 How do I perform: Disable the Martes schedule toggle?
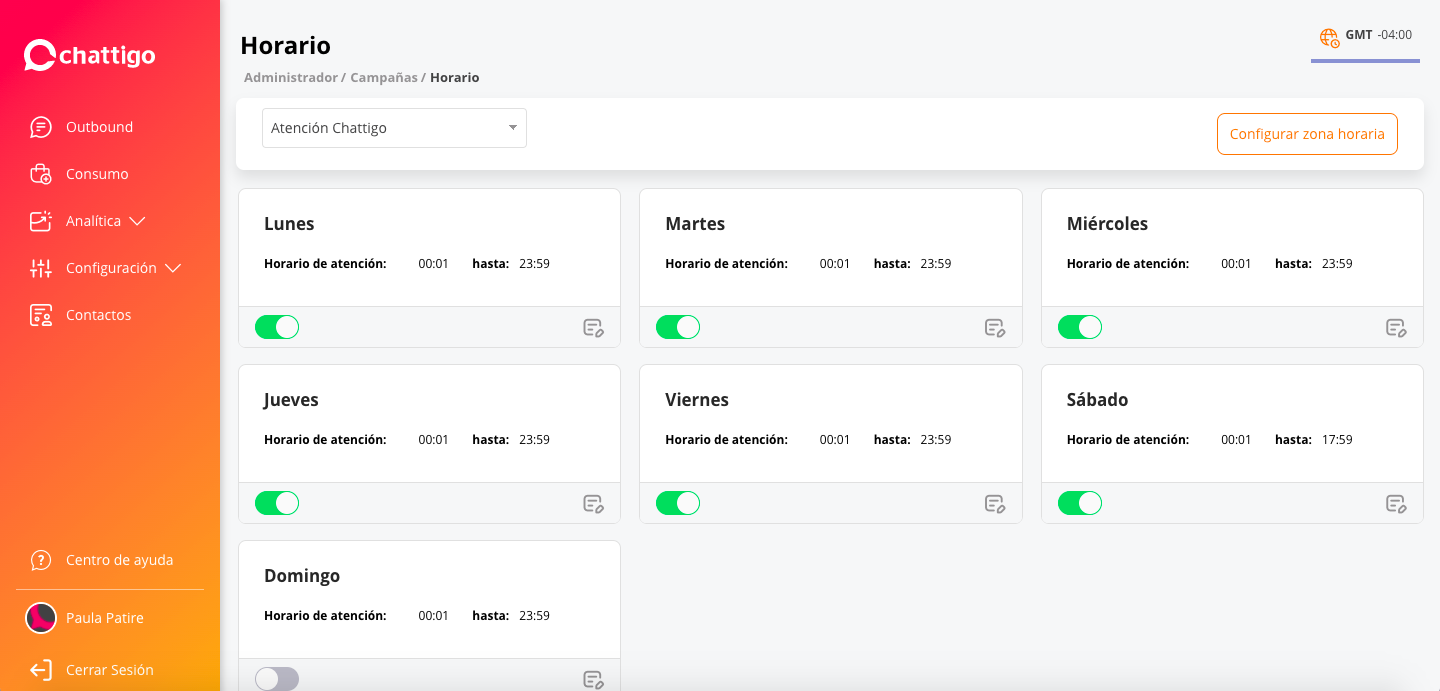pos(678,327)
